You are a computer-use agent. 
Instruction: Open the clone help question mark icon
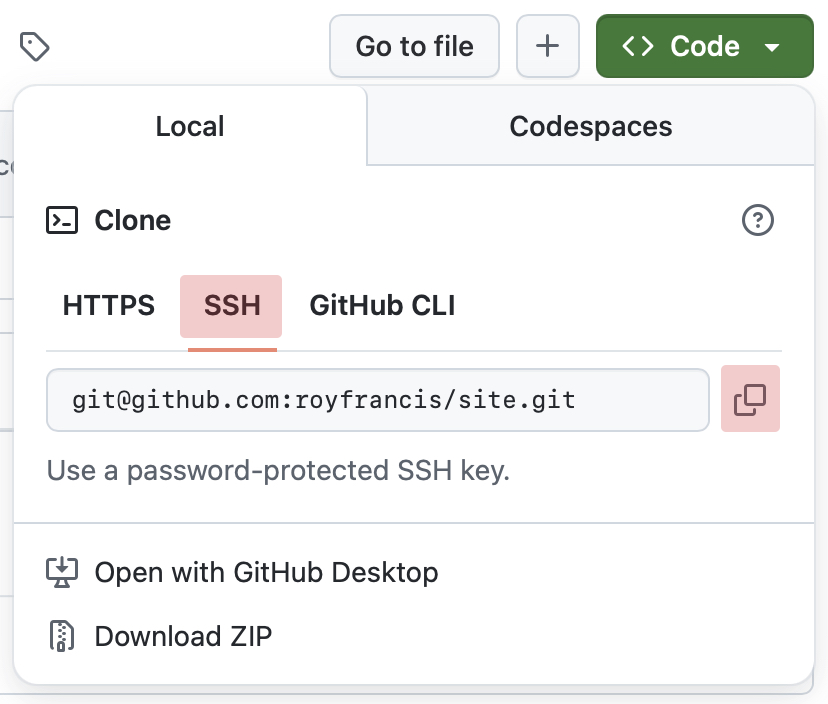pyautogui.click(x=758, y=220)
